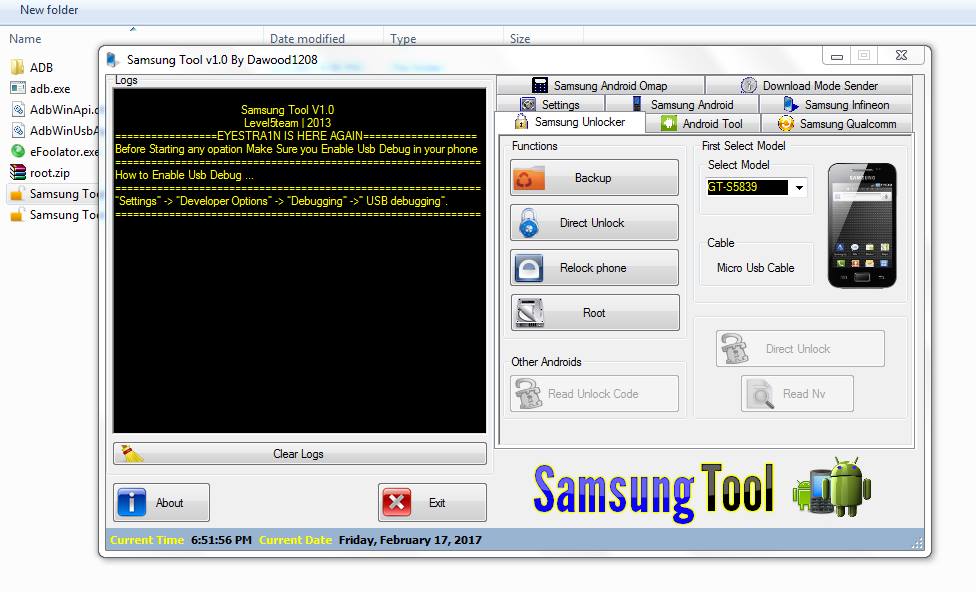Click the broom icon on Clear Logs
Screen dimensions: 976x592
coord(131,454)
